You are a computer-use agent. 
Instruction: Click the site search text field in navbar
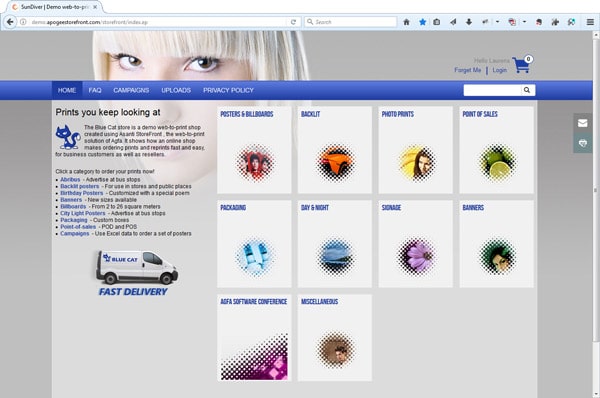(x=492, y=90)
